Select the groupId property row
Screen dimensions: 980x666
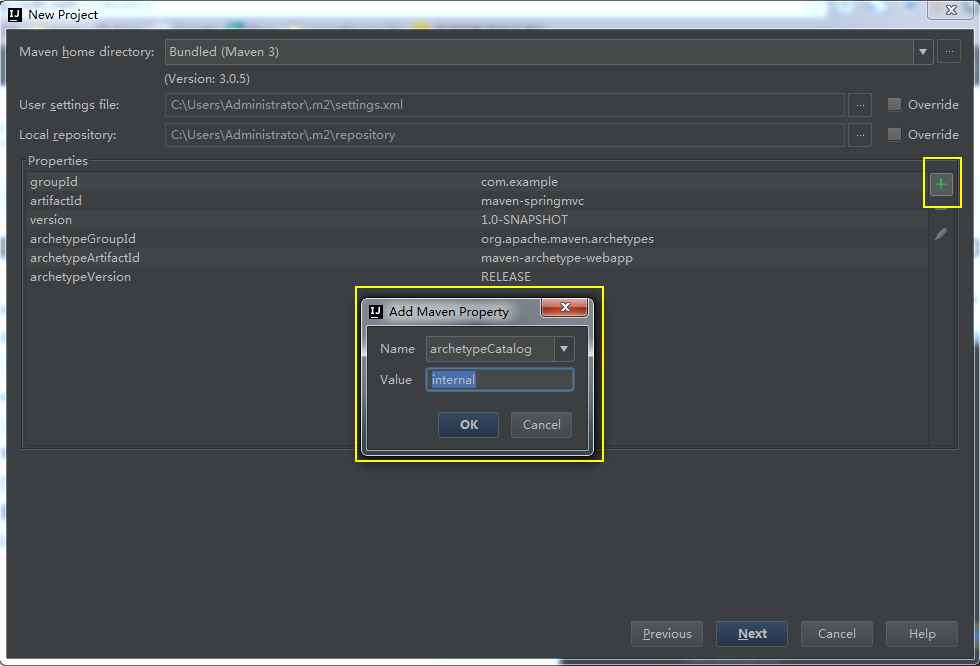click(475, 182)
